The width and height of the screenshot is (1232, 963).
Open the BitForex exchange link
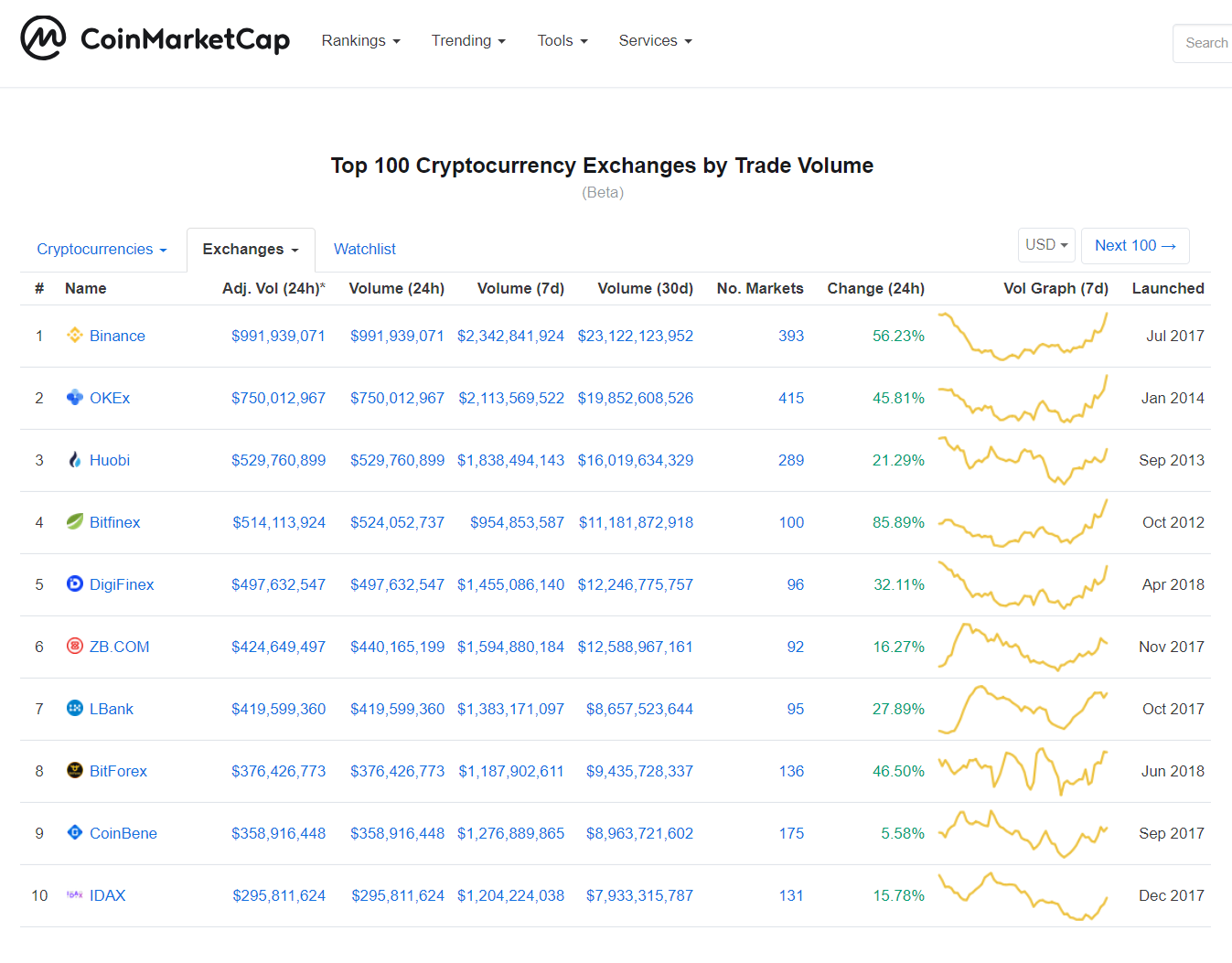[118, 771]
